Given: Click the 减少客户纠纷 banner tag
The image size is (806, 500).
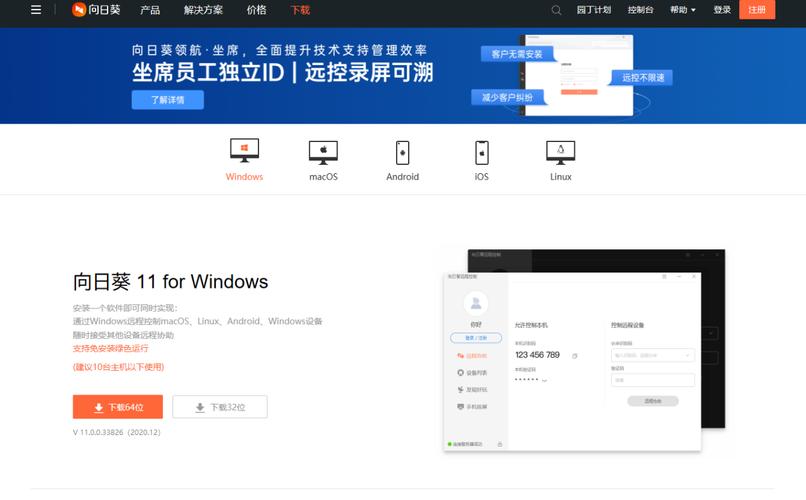Looking at the screenshot, I should click(507, 97).
